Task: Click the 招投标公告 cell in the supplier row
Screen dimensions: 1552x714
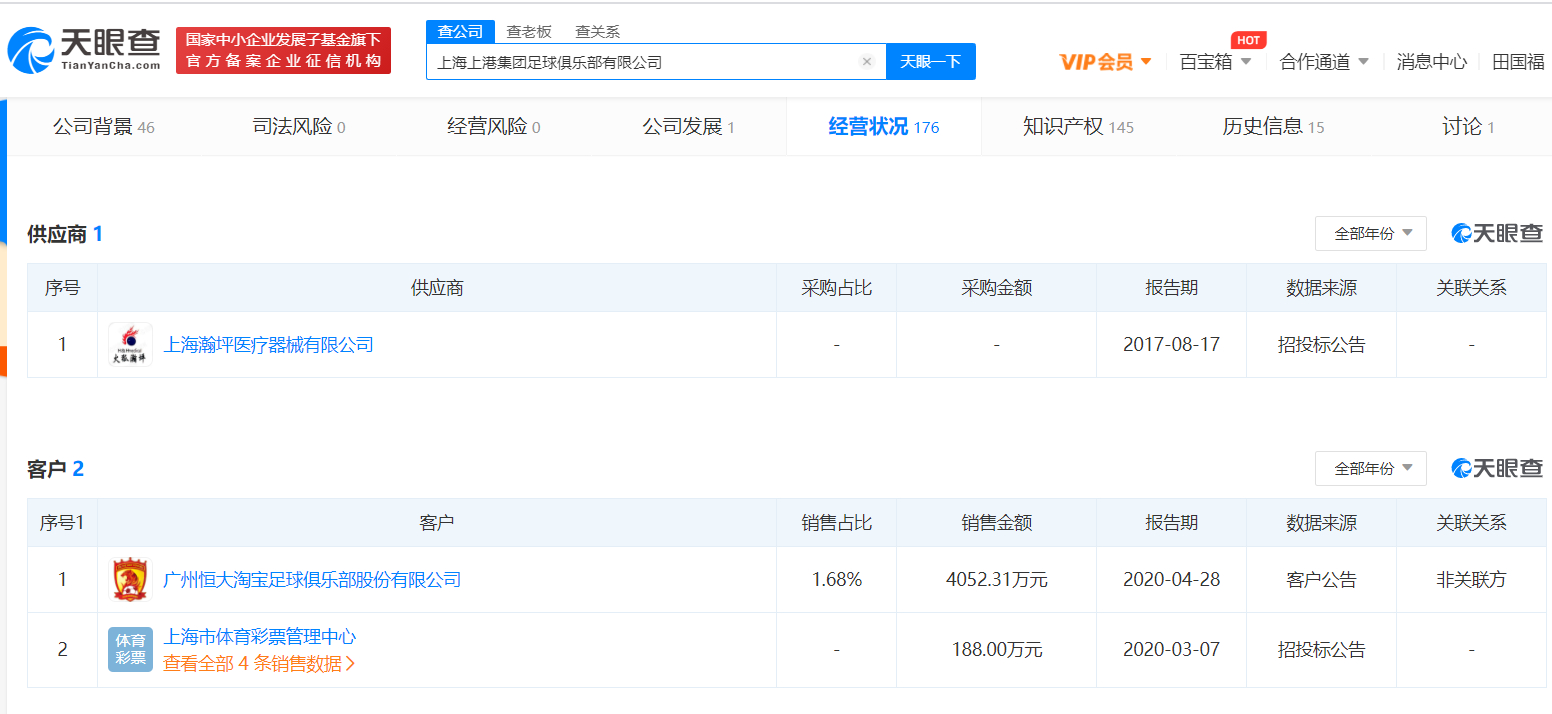Action: point(1322,345)
